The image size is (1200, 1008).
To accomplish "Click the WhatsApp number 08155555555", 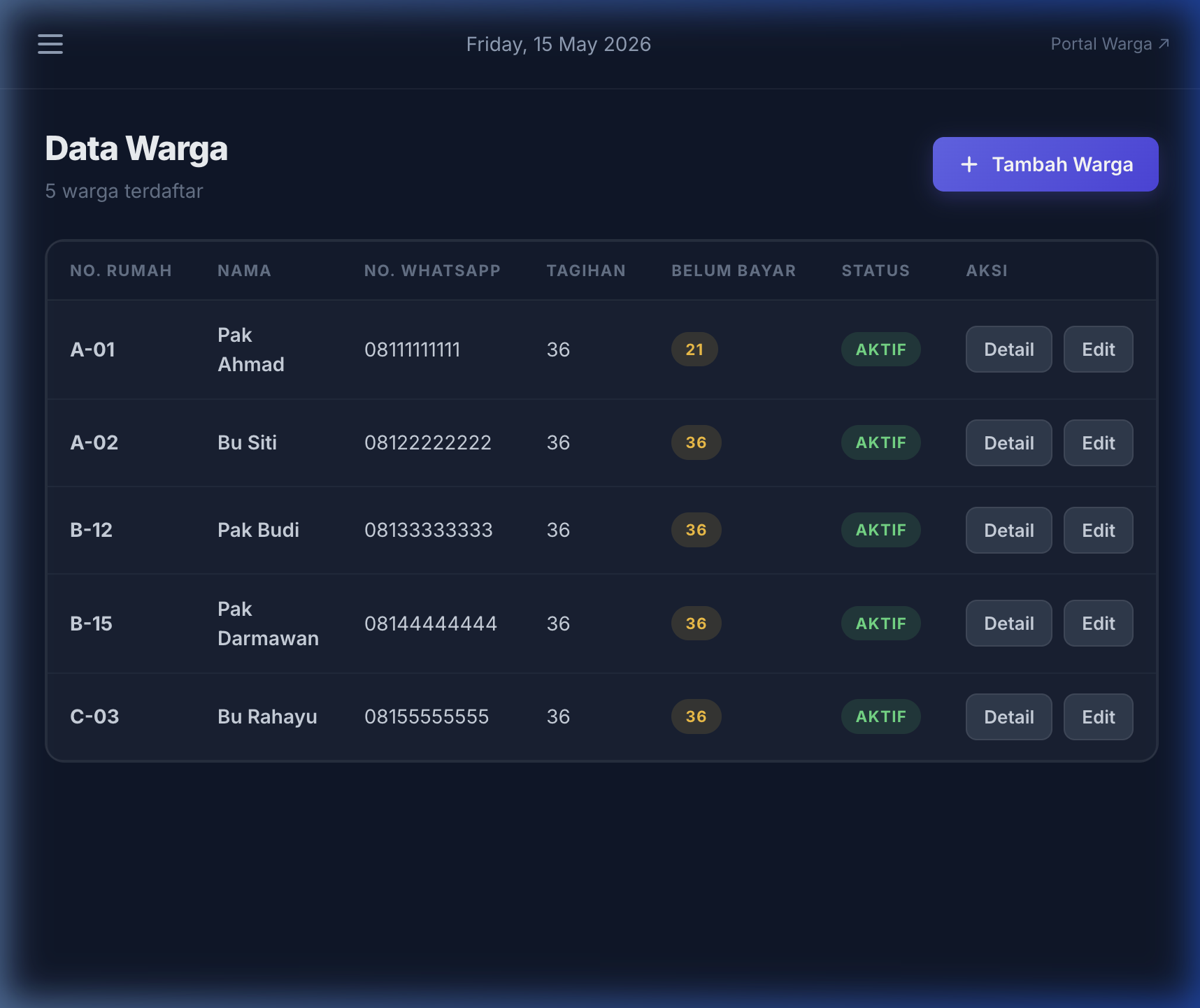I will point(427,717).
